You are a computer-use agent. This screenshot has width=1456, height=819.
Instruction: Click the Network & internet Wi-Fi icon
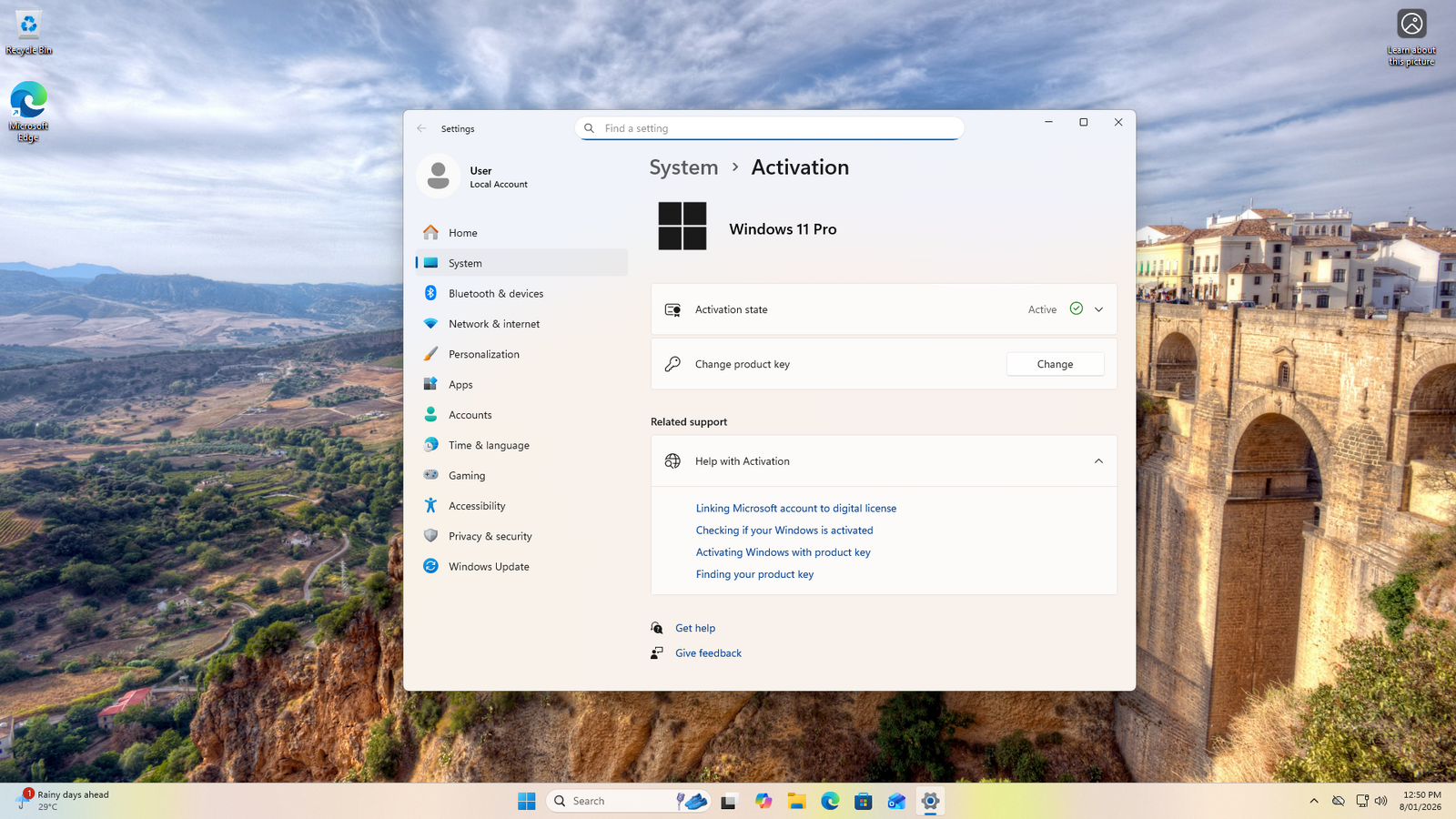click(x=430, y=324)
